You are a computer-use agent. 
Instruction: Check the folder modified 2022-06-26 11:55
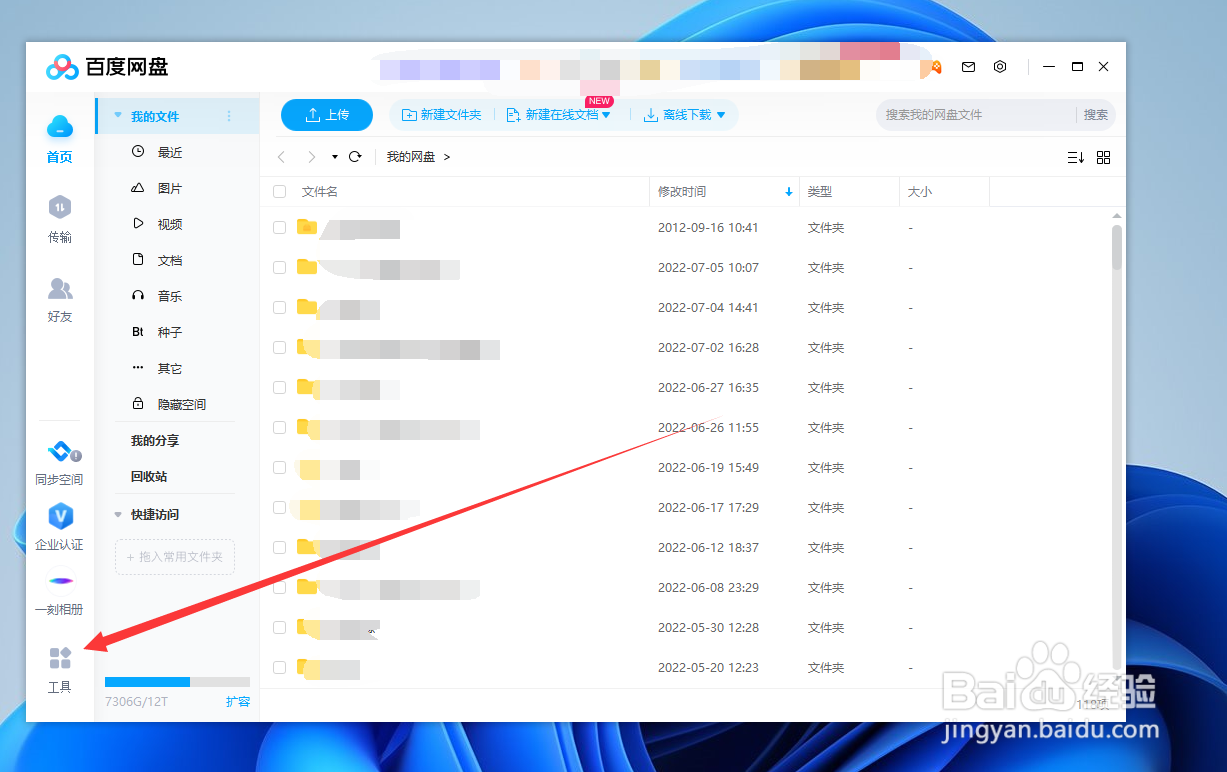point(280,427)
